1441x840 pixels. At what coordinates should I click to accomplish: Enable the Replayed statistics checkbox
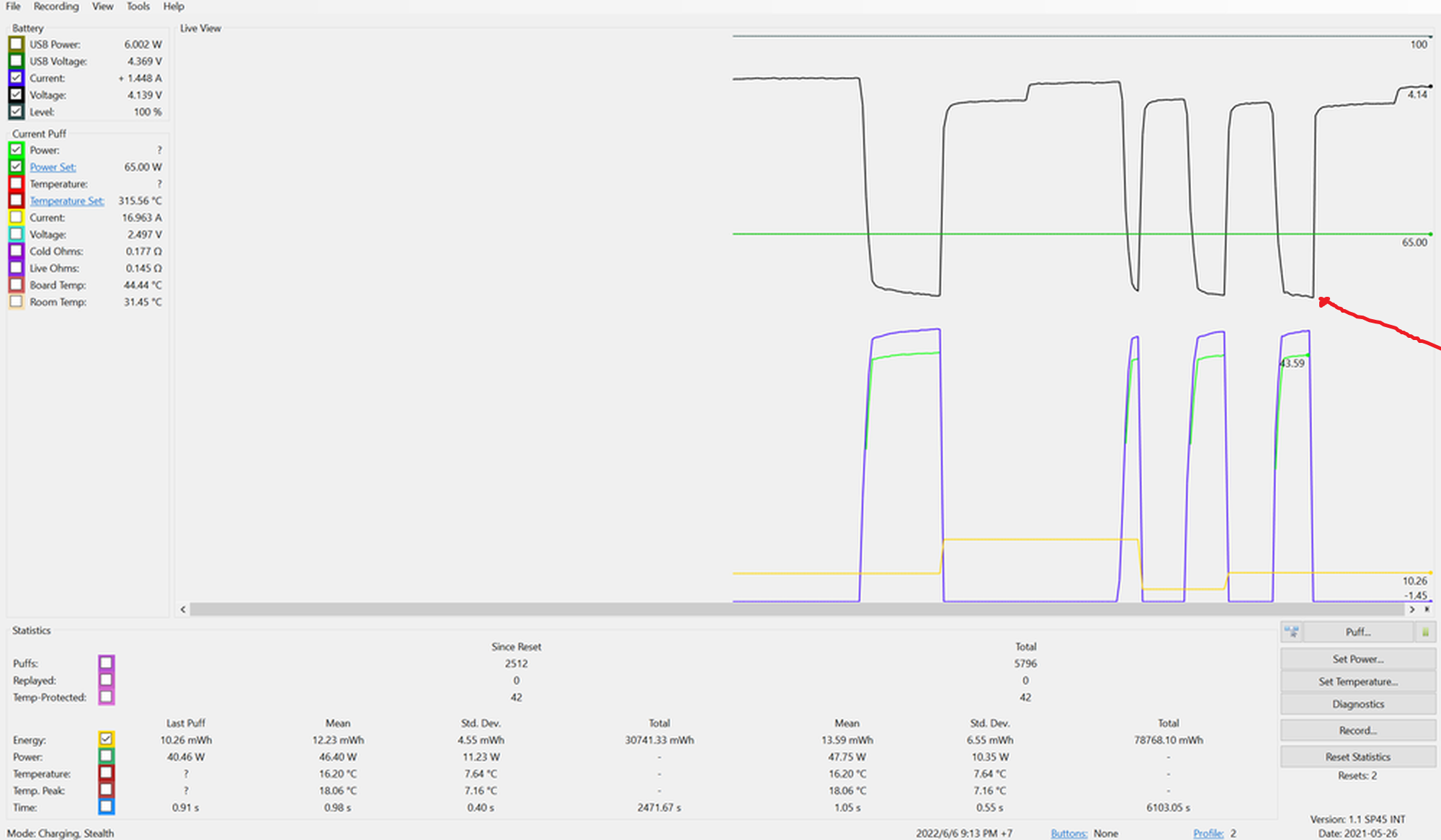click(107, 680)
